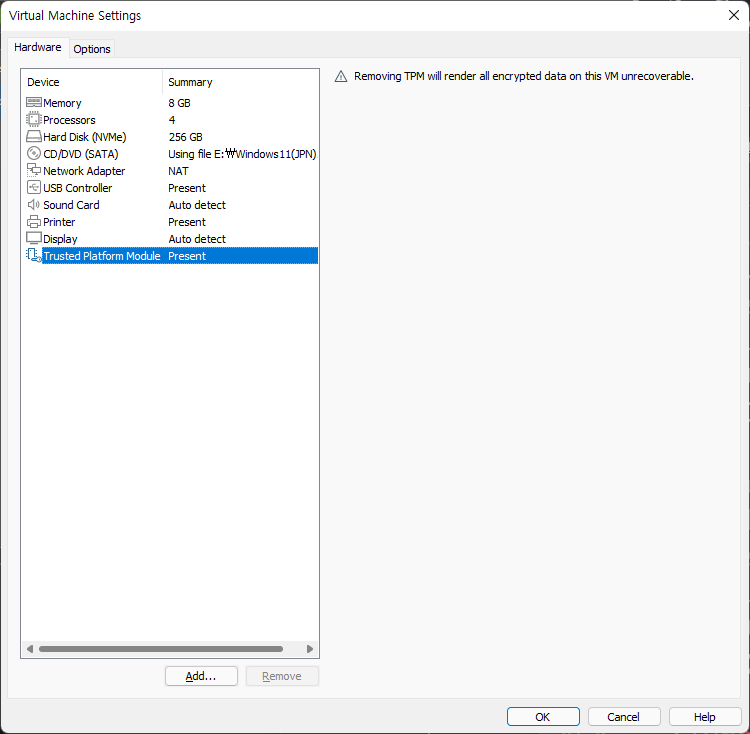Click the Display Auto detect summary

(197, 239)
